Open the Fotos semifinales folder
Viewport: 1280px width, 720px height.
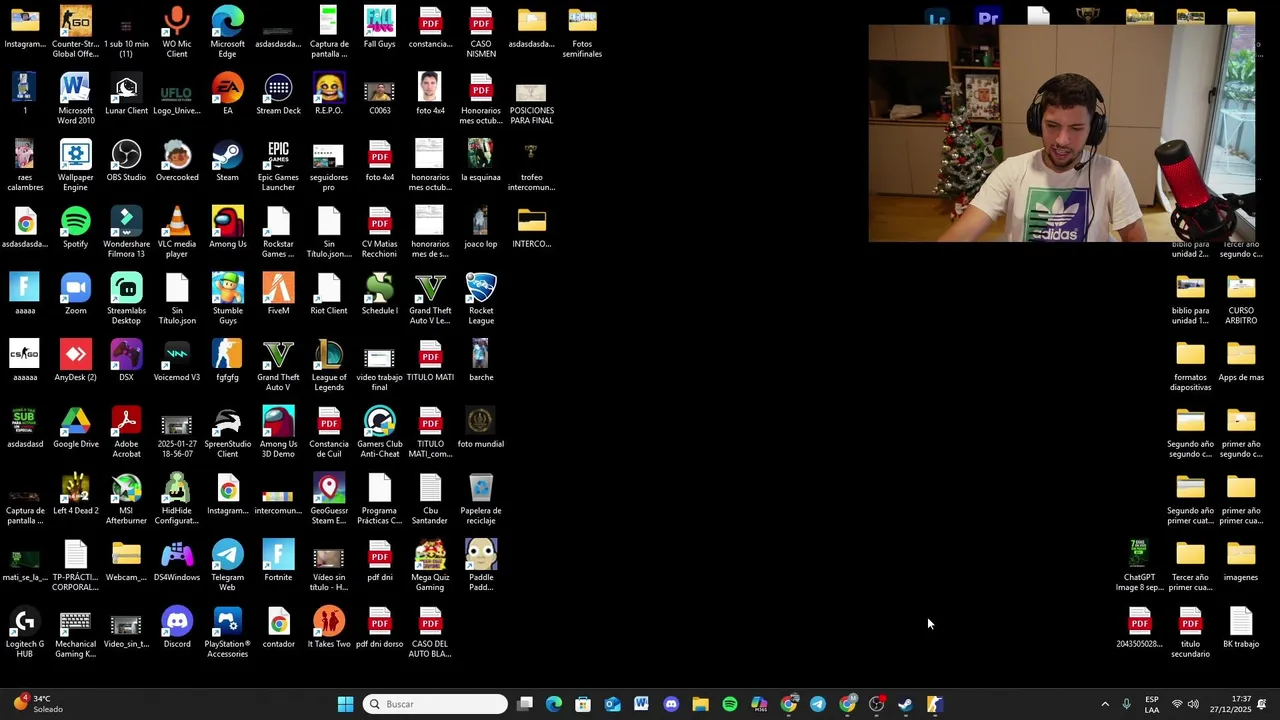(x=582, y=32)
